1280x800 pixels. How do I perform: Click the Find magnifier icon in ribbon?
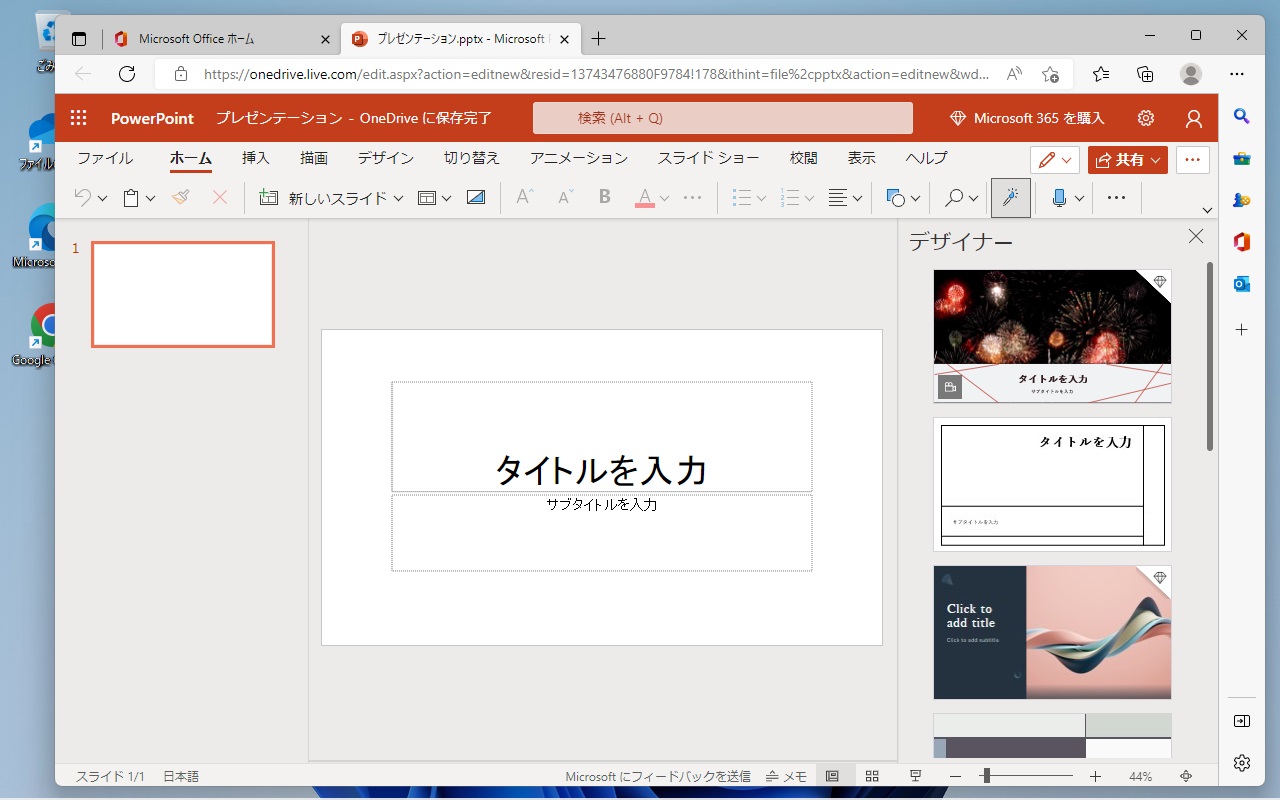(x=954, y=198)
